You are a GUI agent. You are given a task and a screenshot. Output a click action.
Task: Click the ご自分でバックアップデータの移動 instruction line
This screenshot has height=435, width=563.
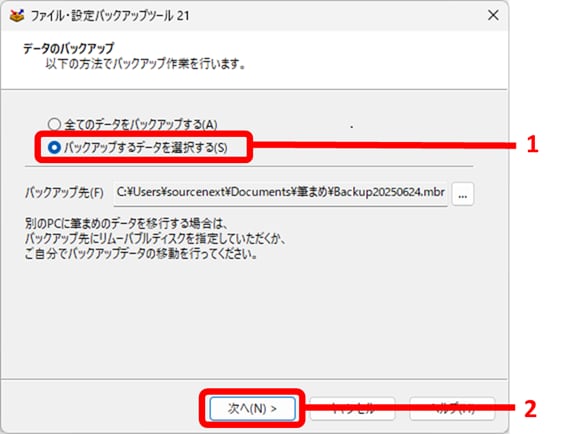(141, 254)
